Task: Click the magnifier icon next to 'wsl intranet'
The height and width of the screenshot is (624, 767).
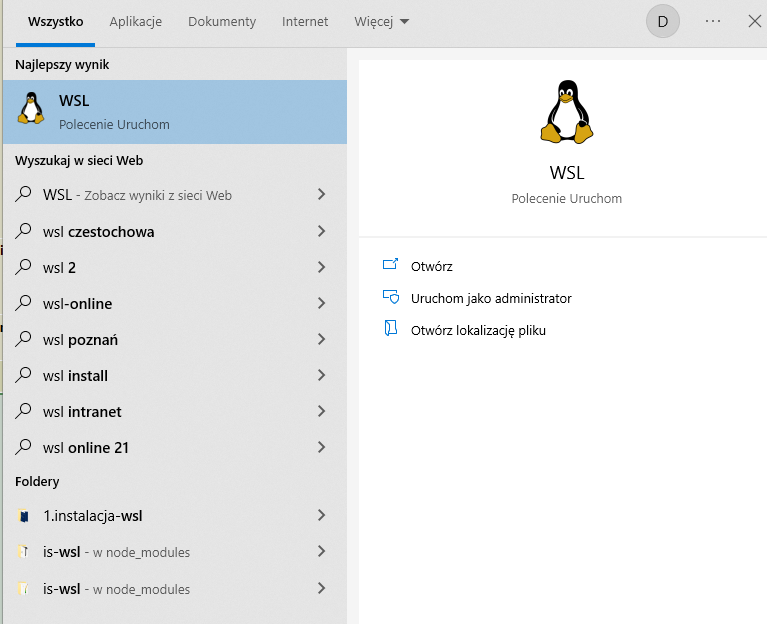Action: (x=23, y=411)
